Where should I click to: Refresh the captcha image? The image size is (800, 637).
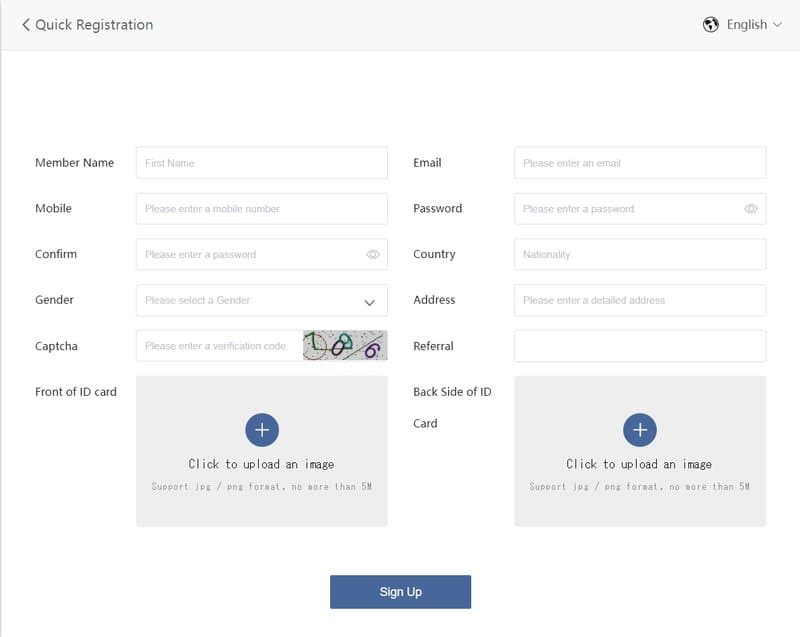click(345, 346)
